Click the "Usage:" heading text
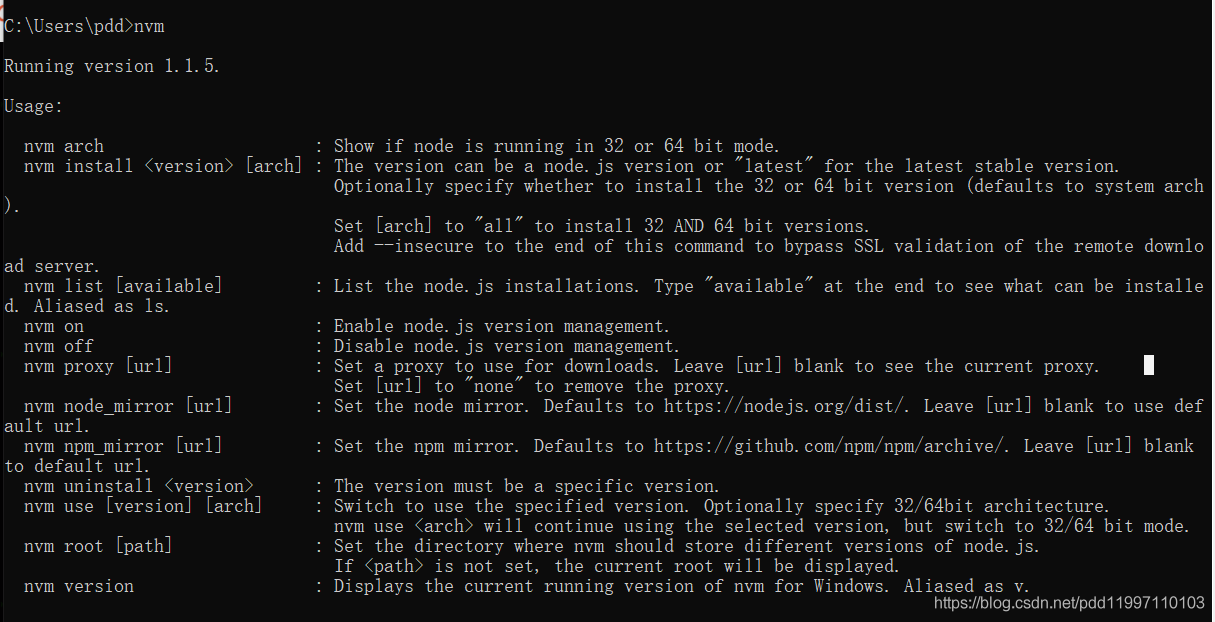This screenshot has width=1215, height=622. tap(33, 106)
